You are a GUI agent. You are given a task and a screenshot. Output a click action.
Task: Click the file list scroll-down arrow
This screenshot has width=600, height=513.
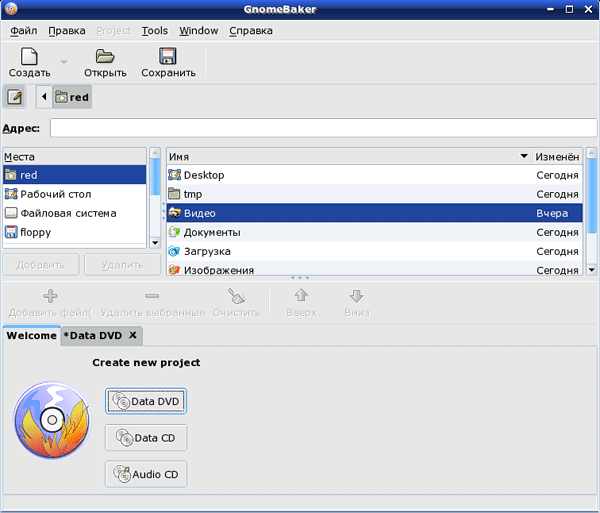592,270
